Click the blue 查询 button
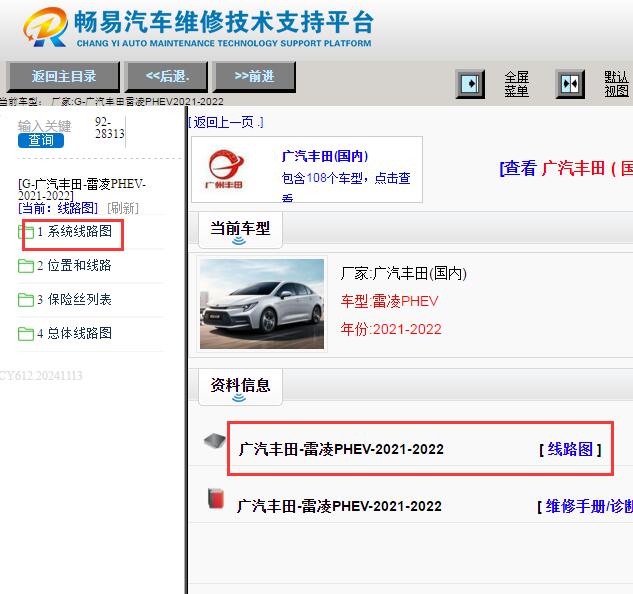This screenshot has width=633, height=594. 41,140
